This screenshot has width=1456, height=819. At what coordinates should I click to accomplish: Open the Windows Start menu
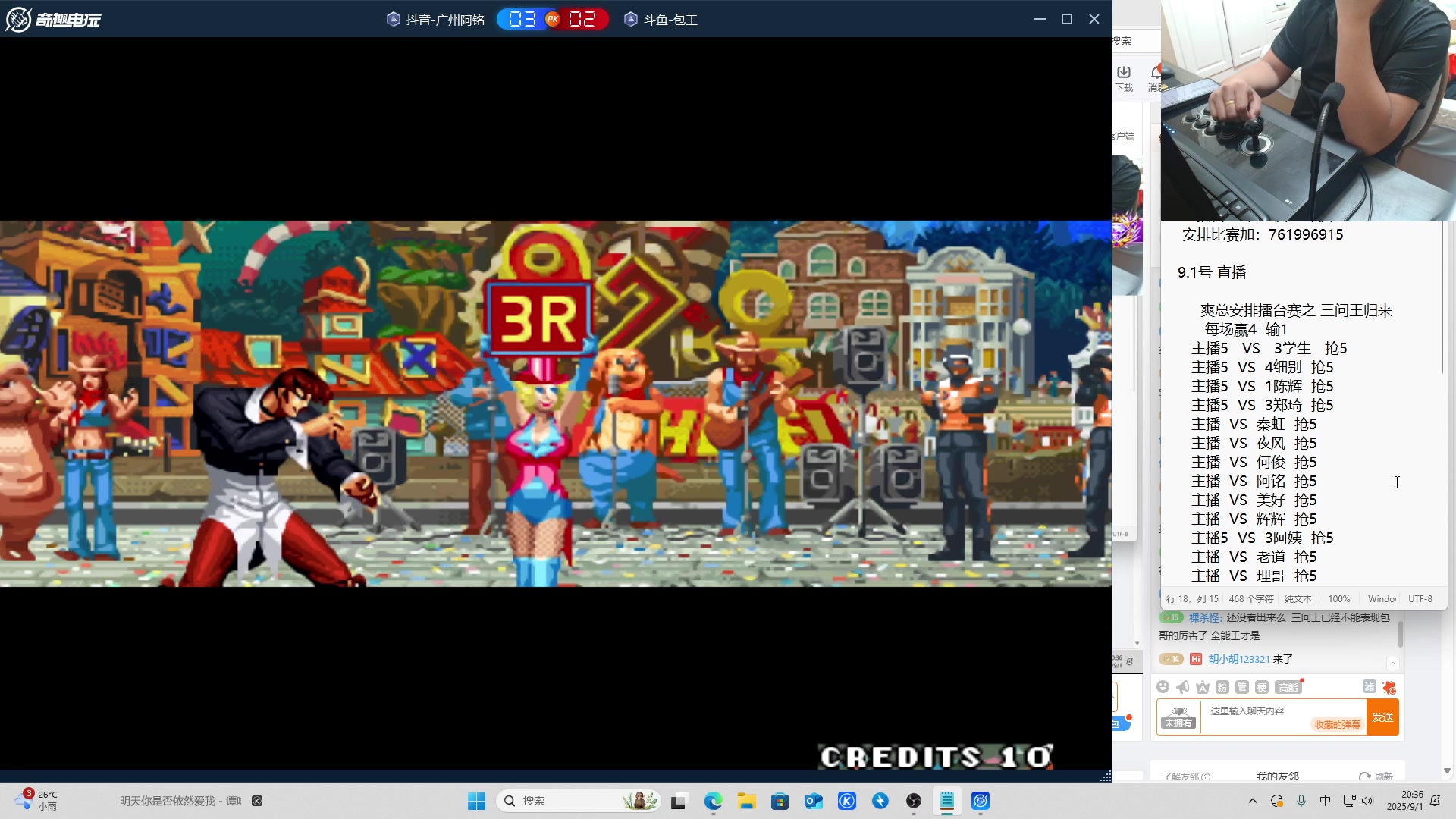point(476,801)
